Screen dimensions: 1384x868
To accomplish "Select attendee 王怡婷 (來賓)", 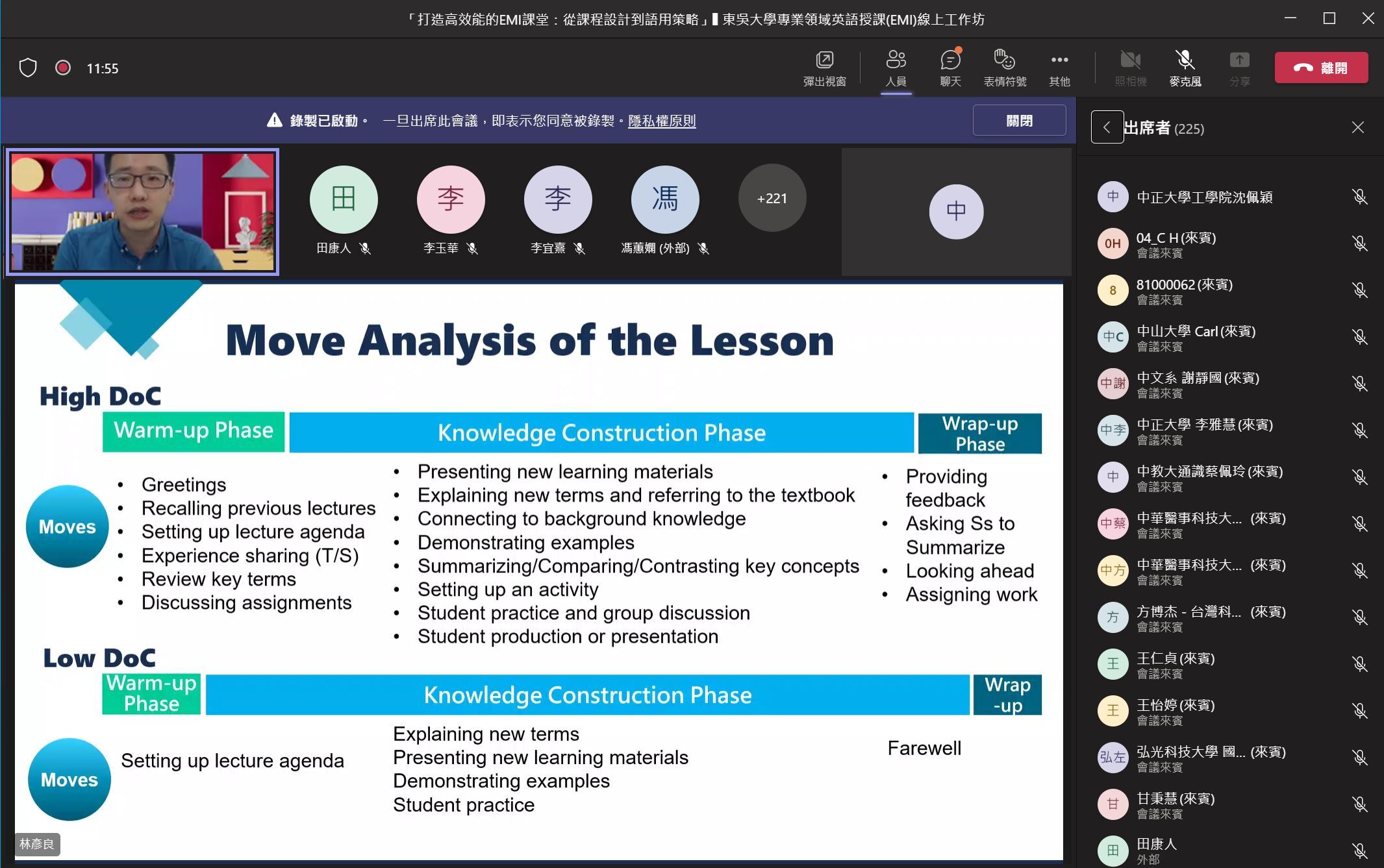I will tap(1230, 711).
